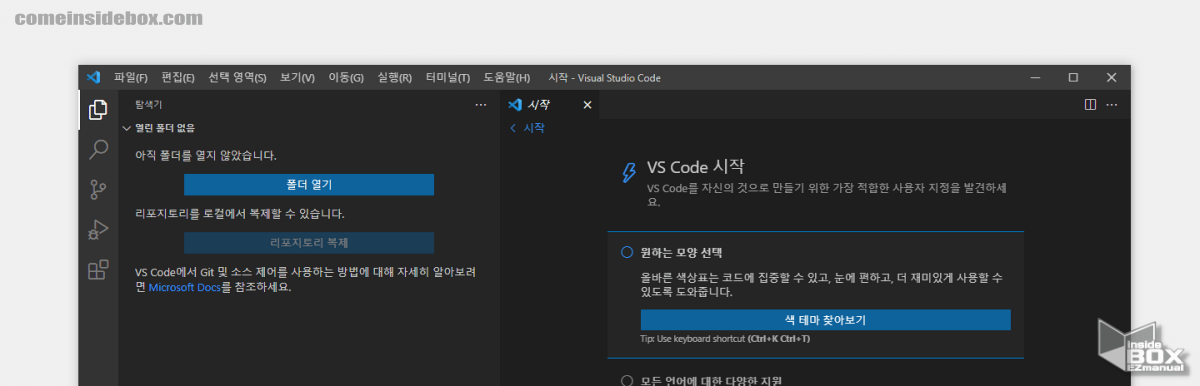
Task: Click the 아직 폴더를 열지 않았습니다 text
Action: [206, 156]
